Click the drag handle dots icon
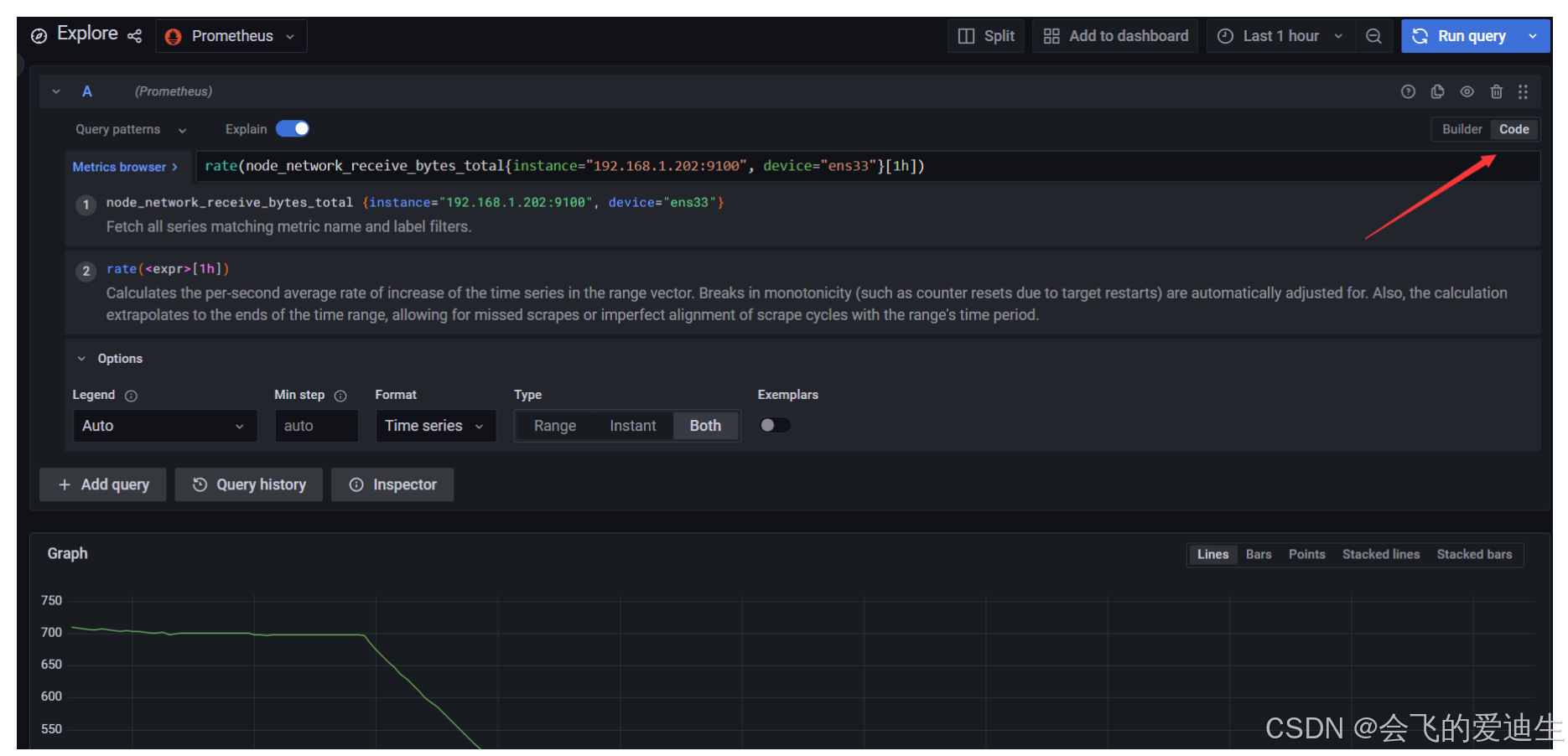The image size is (1568, 756). pos(1523,91)
